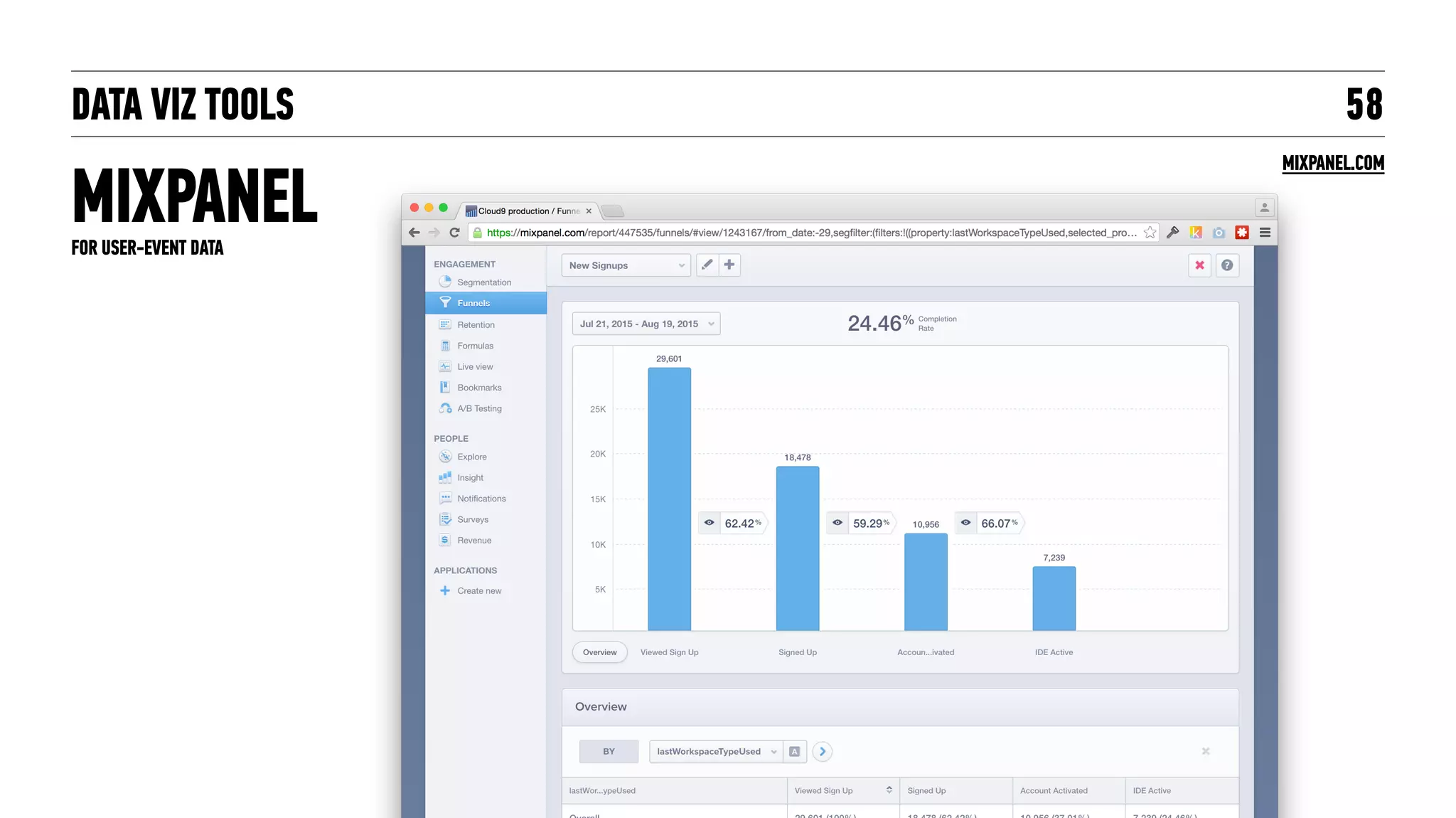Image resolution: width=1456 pixels, height=818 pixels.
Task: Toggle eye icon beside 62.42% conversion
Action: pyautogui.click(x=709, y=523)
